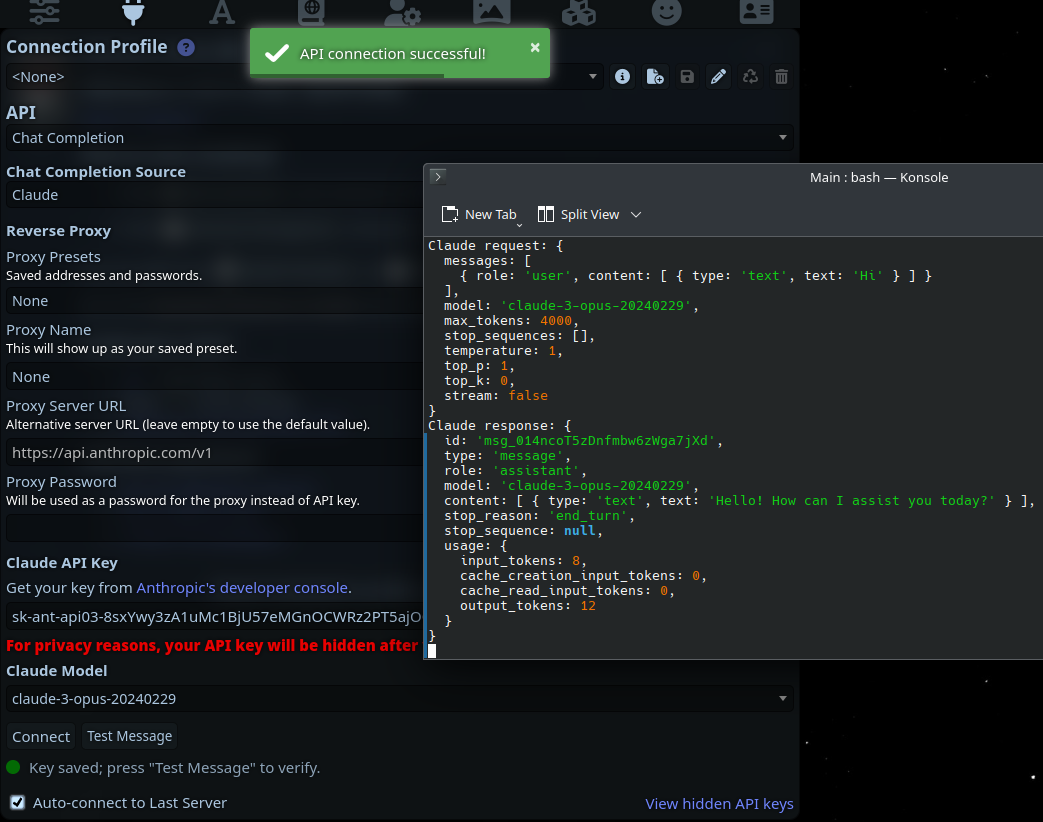Focus the Proxy Password input field
Screen dimensions: 1043x822
click(x=214, y=528)
